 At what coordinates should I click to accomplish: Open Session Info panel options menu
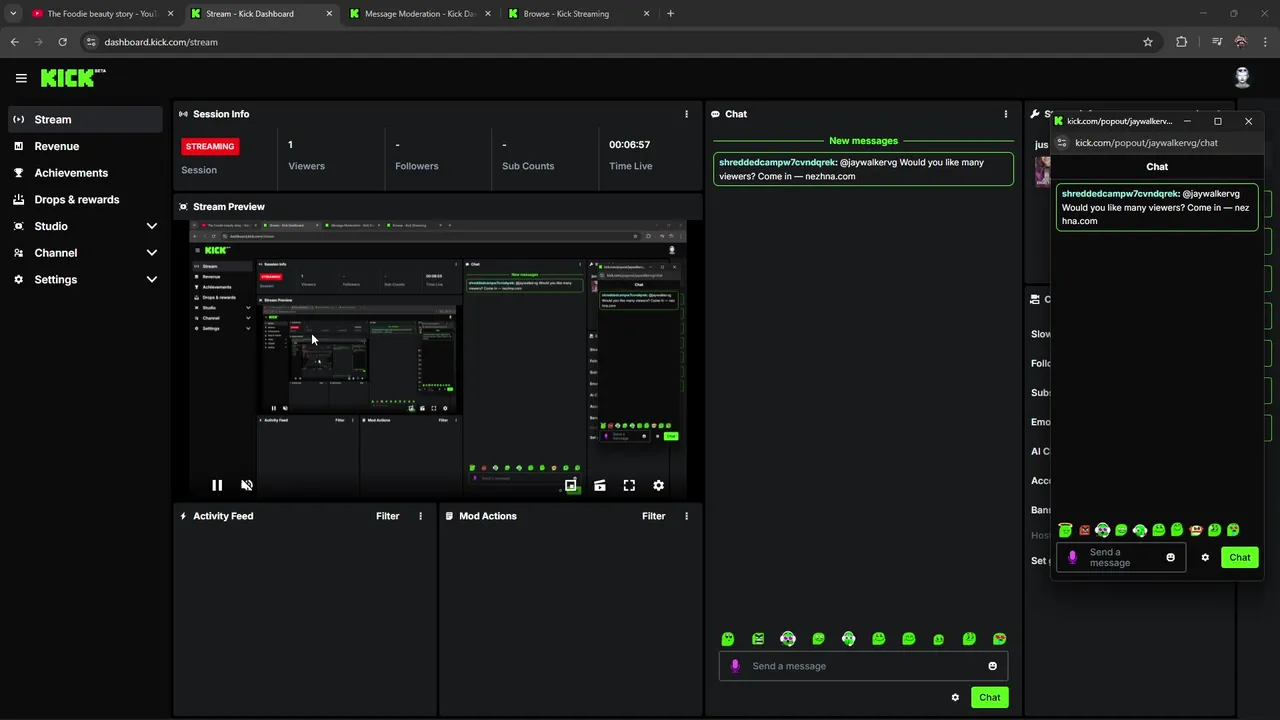686,114
